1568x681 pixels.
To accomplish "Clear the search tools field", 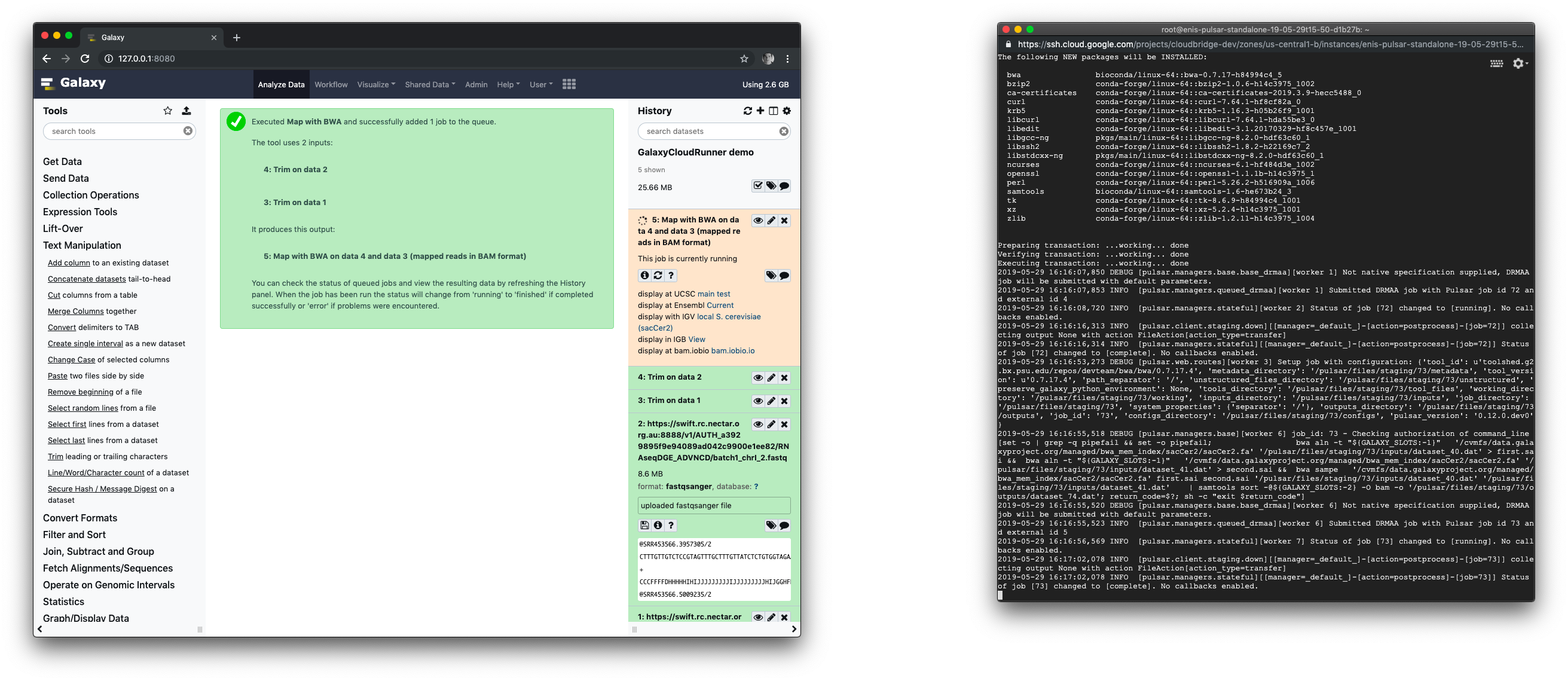I will pyautogui.click(x=188, y=131).
